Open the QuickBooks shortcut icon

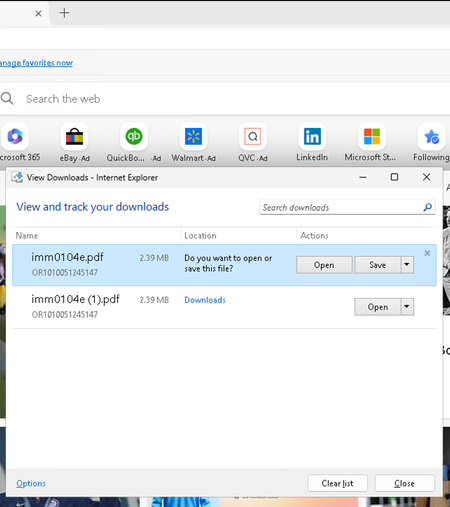(x=134, y=136)
